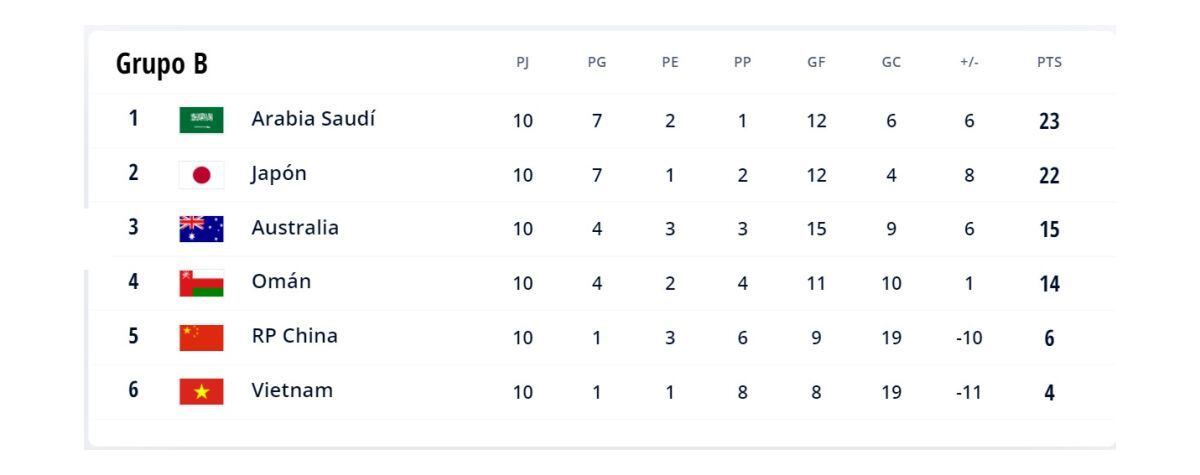1200x475 pixels.
Task: Click the PJ column header
Action: point(522,63)
